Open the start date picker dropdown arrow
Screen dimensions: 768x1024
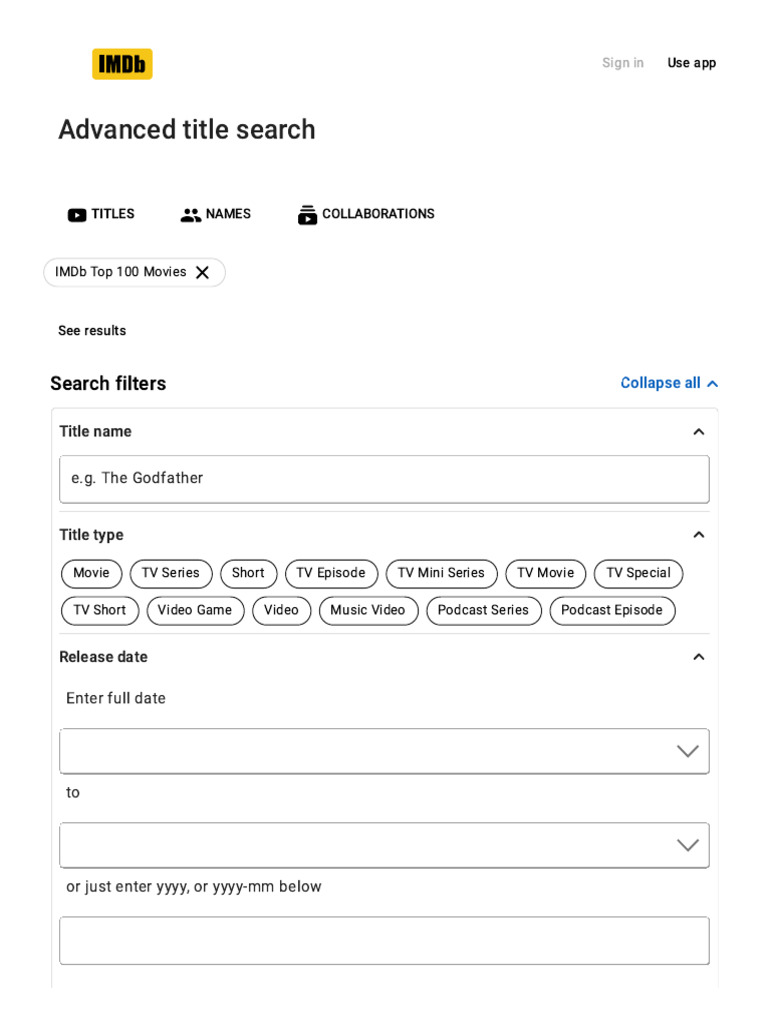pos(687,751)
